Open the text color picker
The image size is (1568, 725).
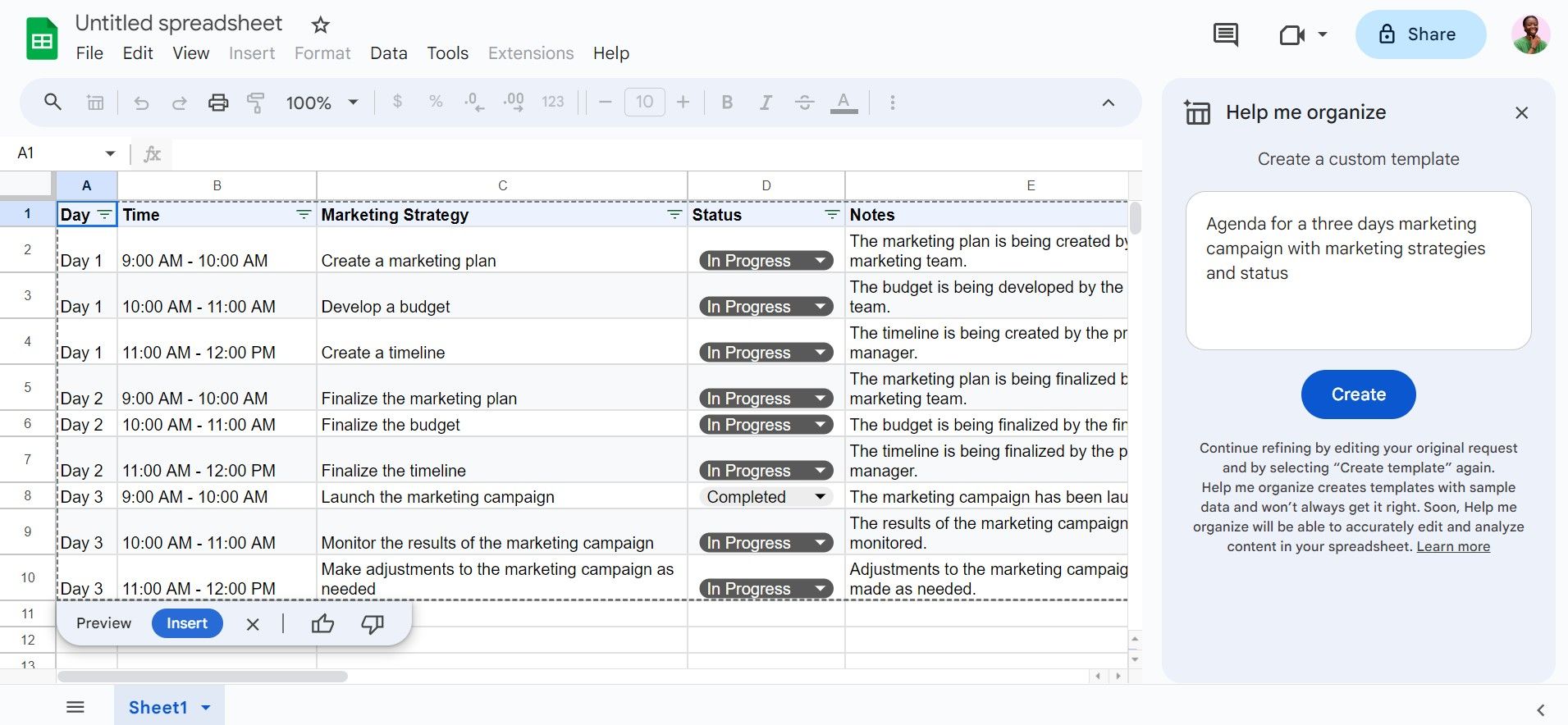(843, 103)
